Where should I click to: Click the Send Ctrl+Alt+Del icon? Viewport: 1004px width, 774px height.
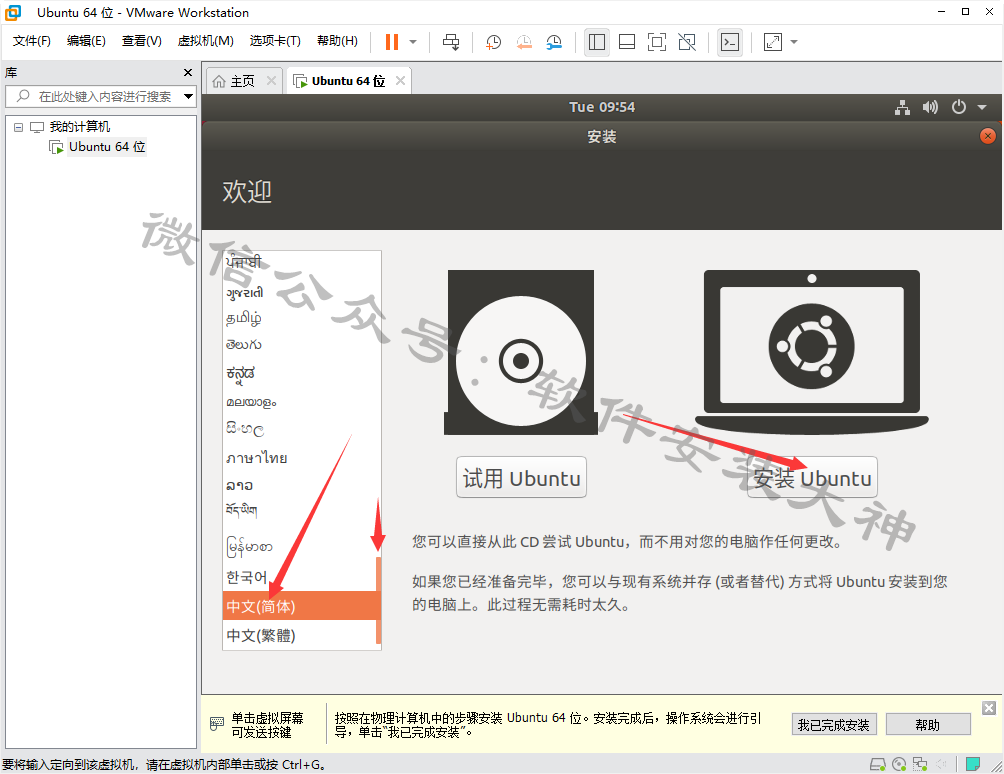(451, 42)
